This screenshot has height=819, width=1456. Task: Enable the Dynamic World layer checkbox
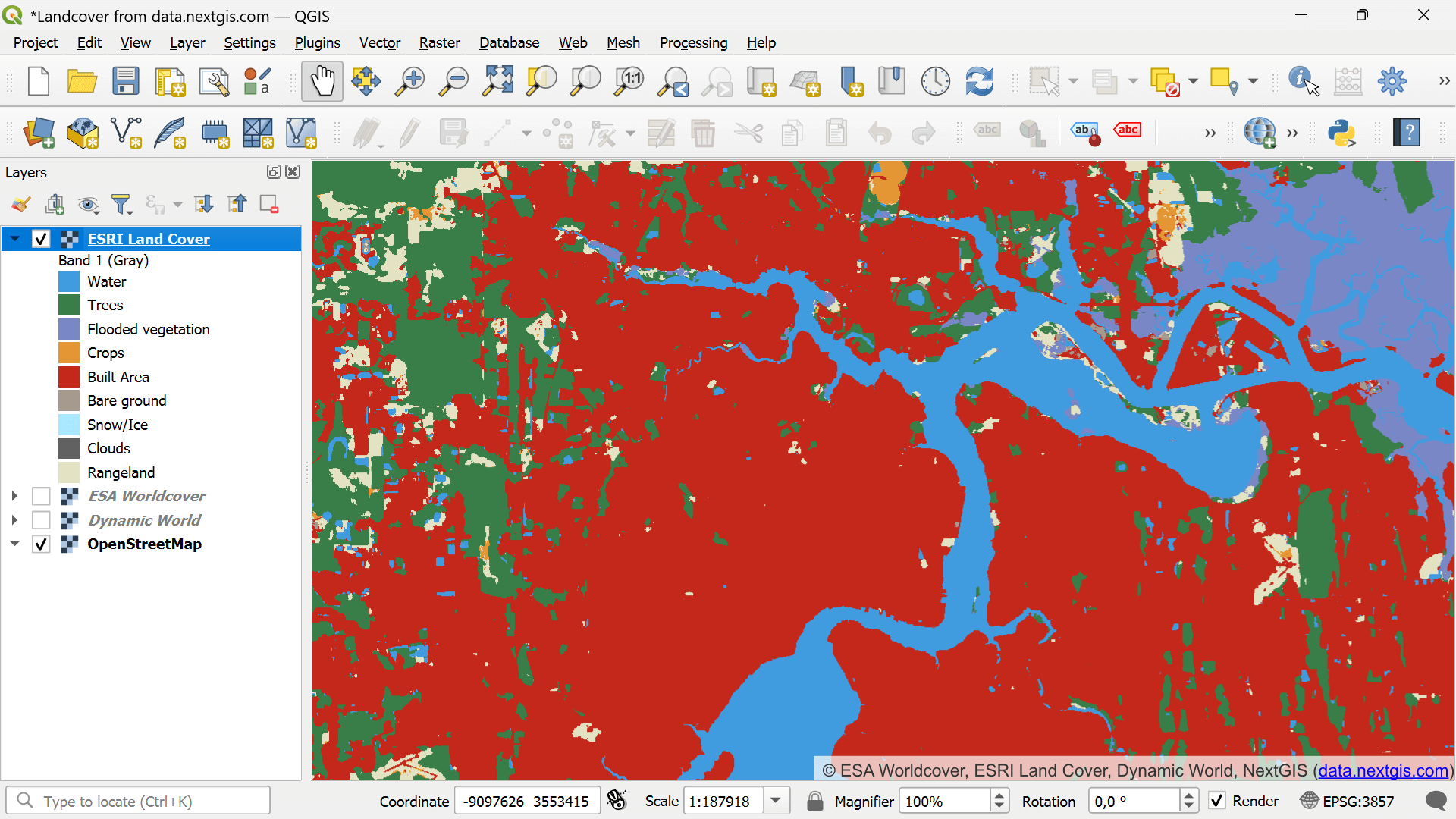point(41,520)
